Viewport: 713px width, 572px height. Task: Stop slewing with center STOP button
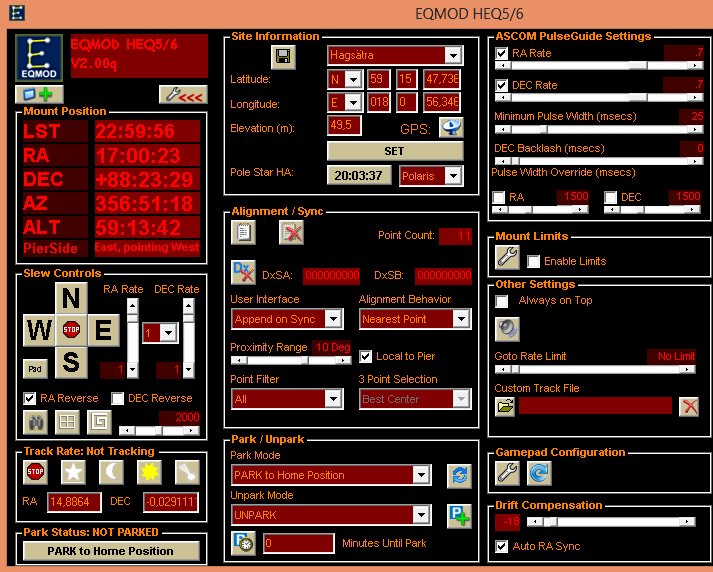click(71, 329)
